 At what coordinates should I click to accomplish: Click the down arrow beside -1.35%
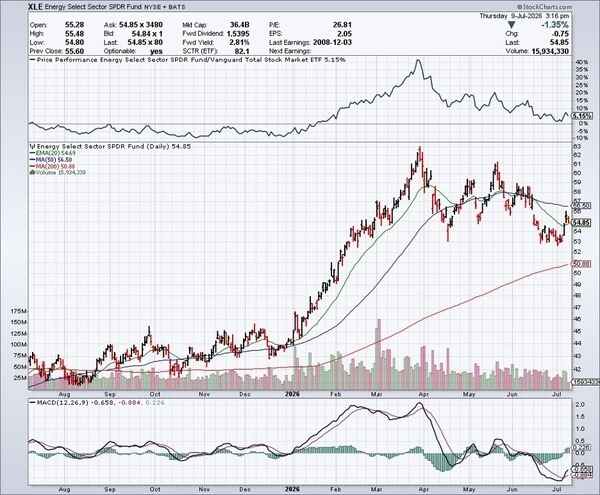(x=511, y=25)
